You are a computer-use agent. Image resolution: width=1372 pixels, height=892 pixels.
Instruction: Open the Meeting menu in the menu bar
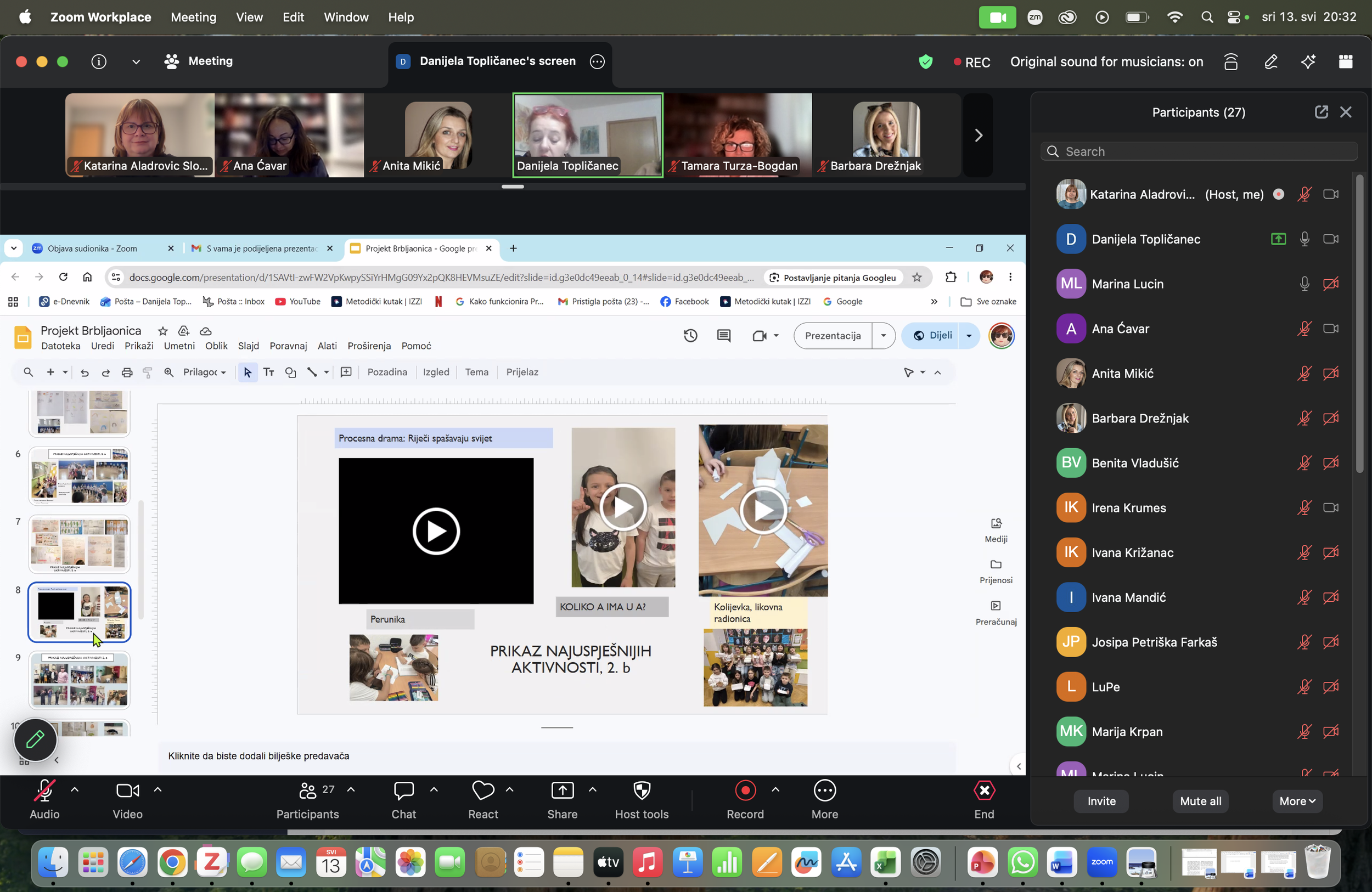click(193, 18)
